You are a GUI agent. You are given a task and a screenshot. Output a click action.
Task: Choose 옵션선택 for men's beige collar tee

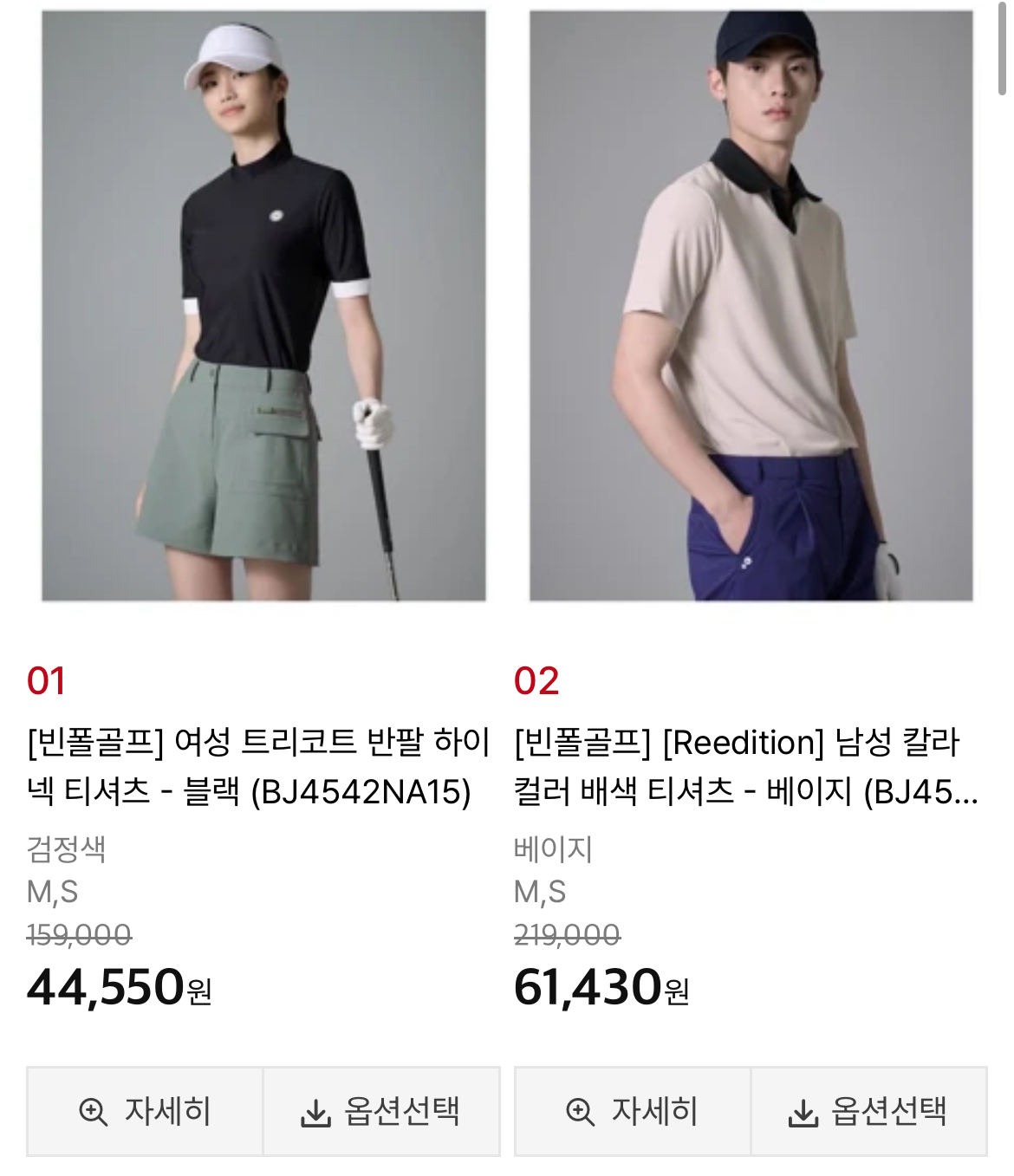point(869,1111)
